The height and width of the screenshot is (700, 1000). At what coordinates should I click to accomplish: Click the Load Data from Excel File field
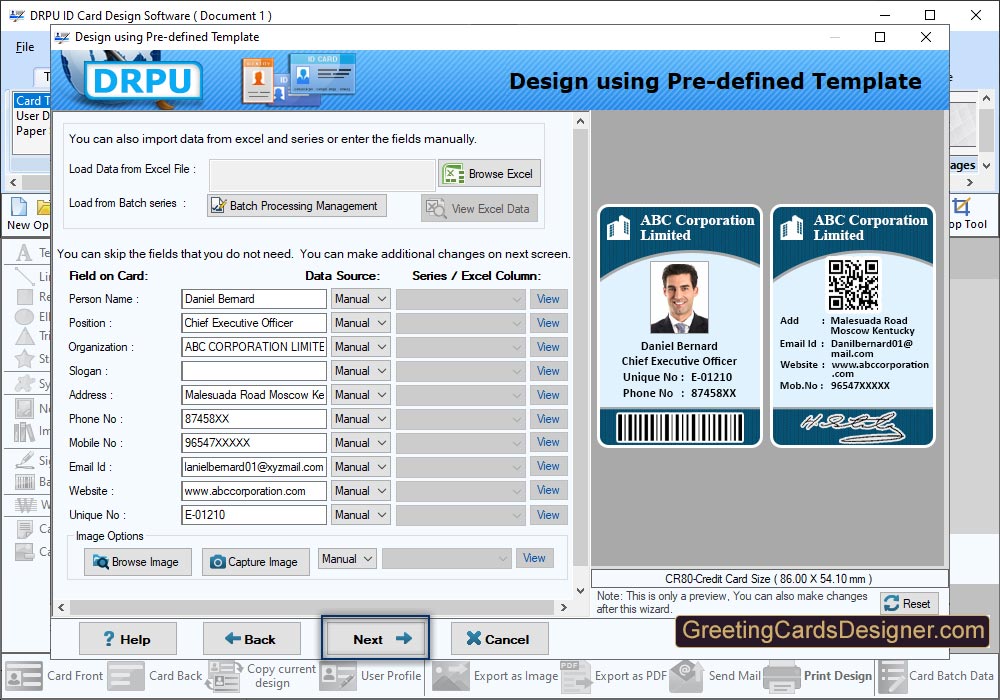click(322, 175)
